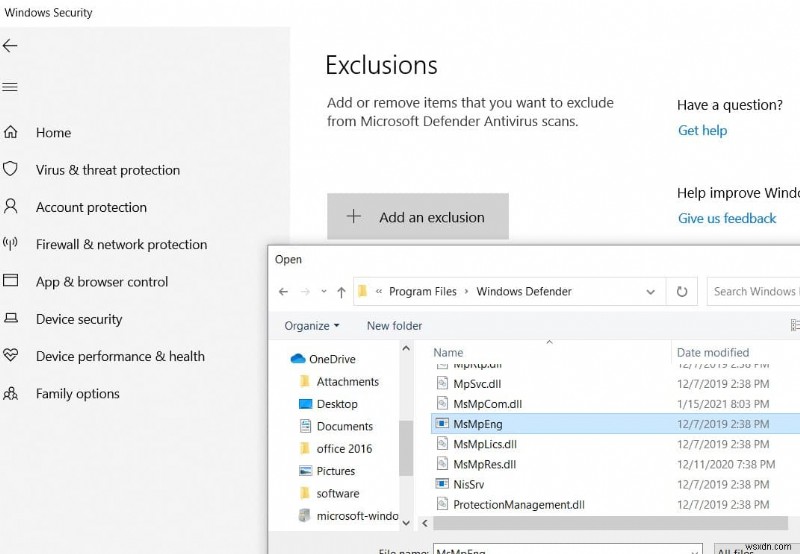Click the back arrow in Windows Security
Screen dimensions: 800x554
click(x=10, y=46)
